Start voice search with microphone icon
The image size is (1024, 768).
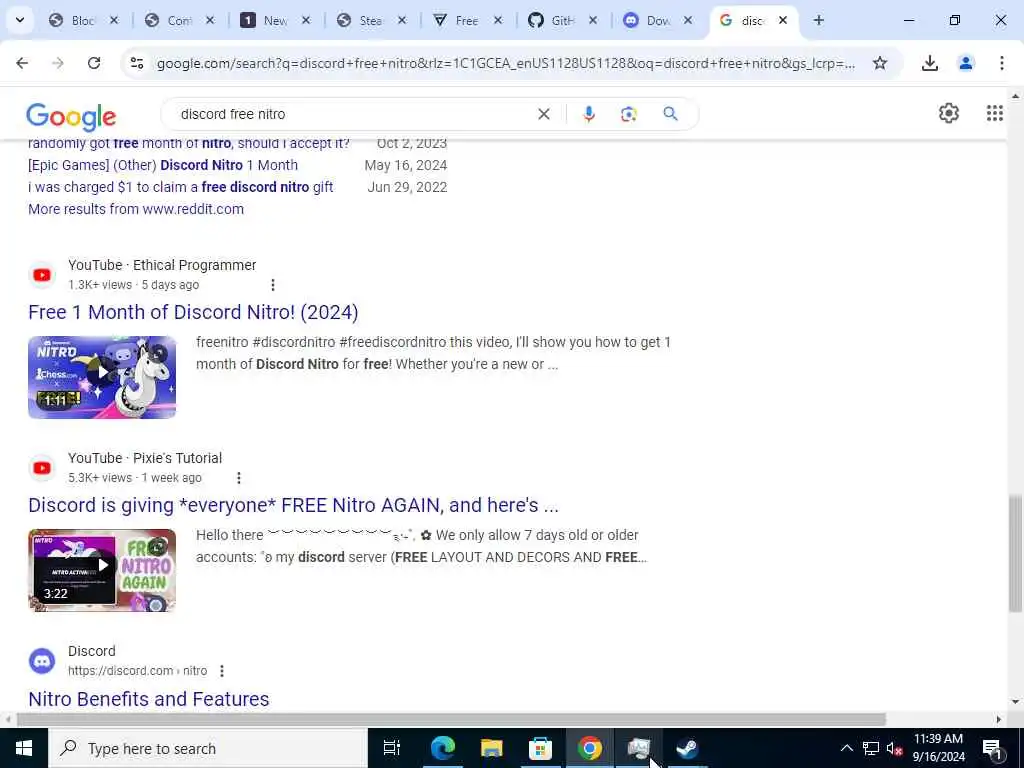coord(588,114)
